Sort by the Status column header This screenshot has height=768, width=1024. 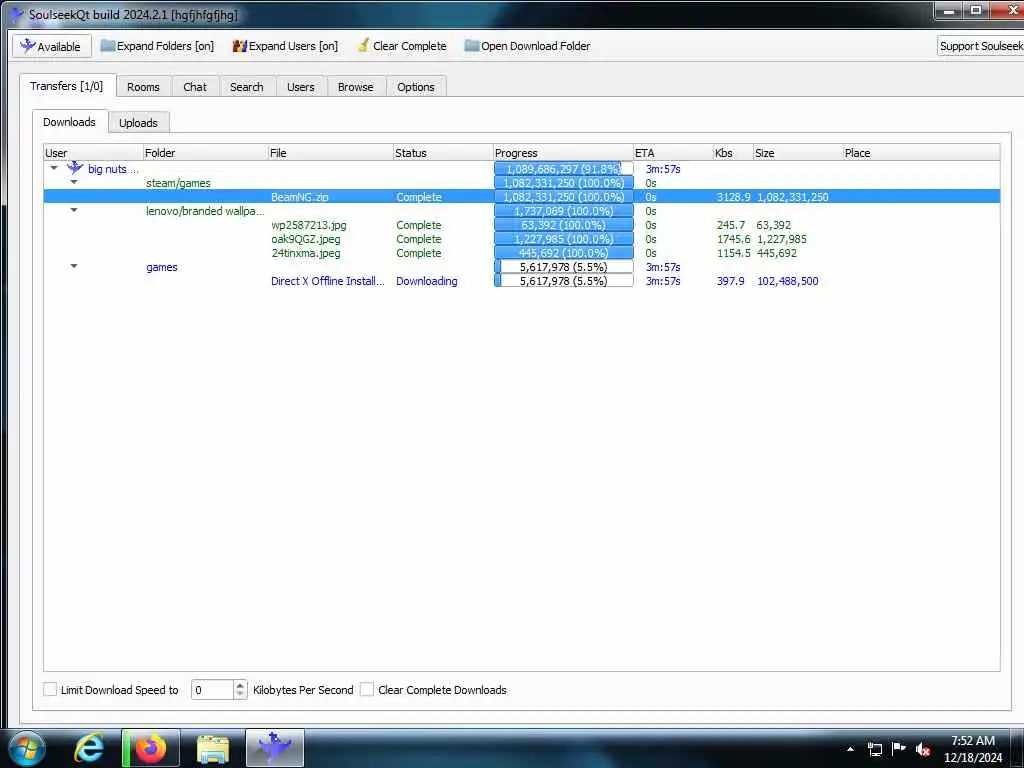coord(443,153)
